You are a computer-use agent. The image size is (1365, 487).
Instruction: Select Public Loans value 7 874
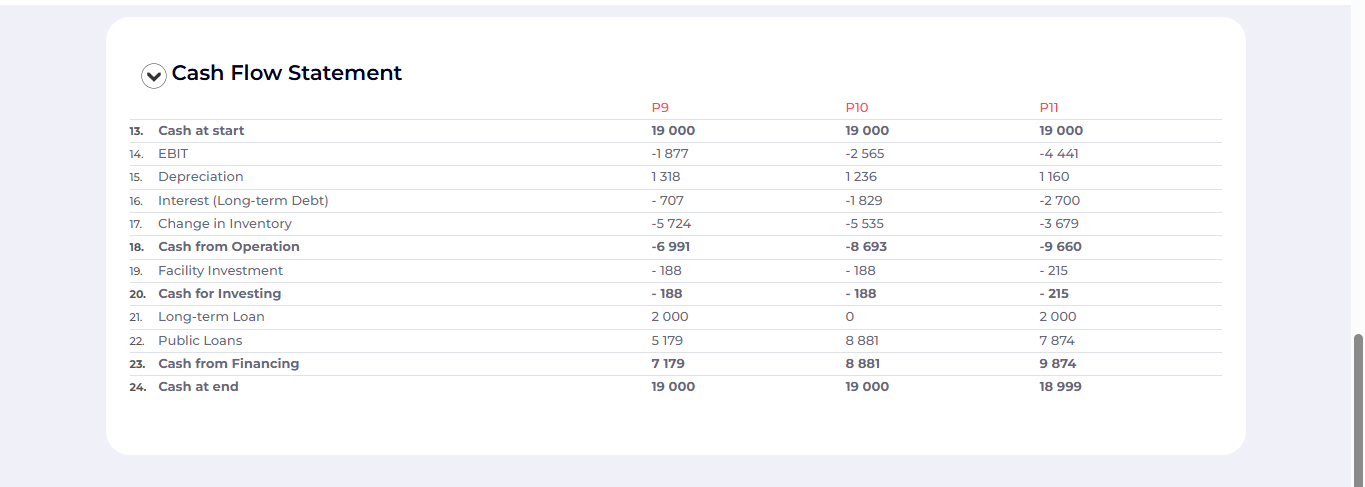point(1057,341)
